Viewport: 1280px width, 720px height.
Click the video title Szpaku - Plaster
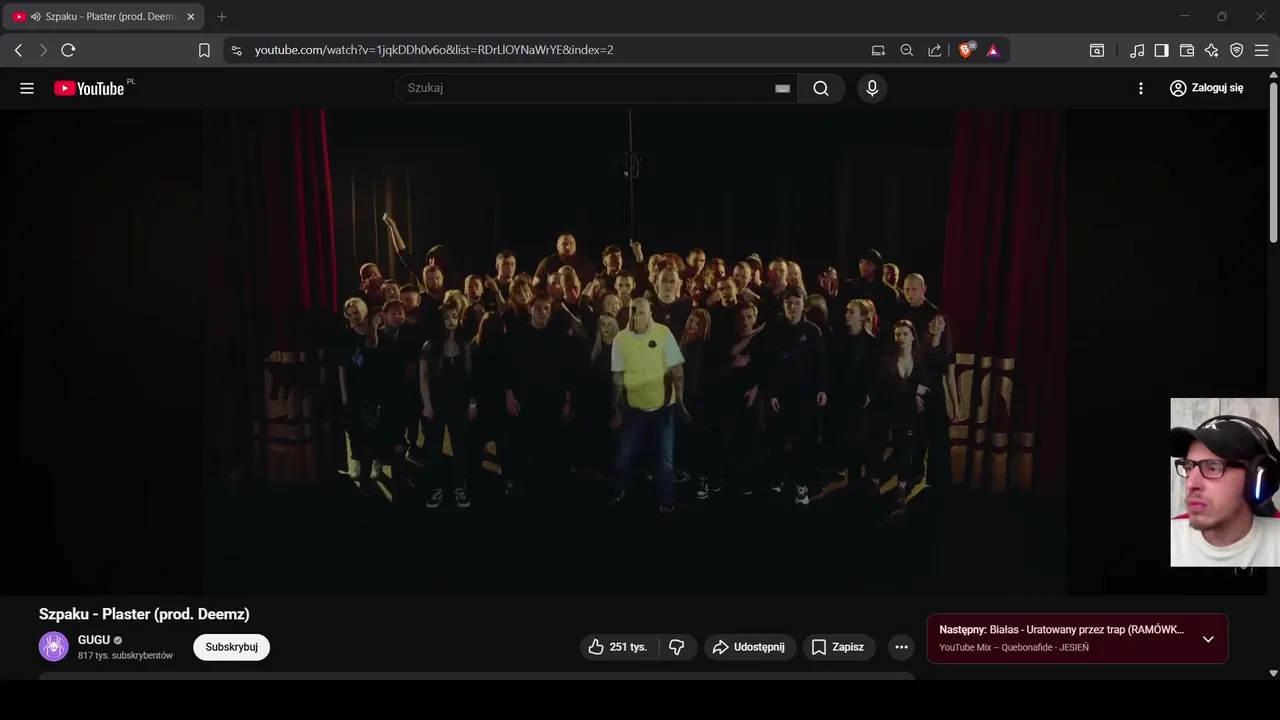click(144, 614)
